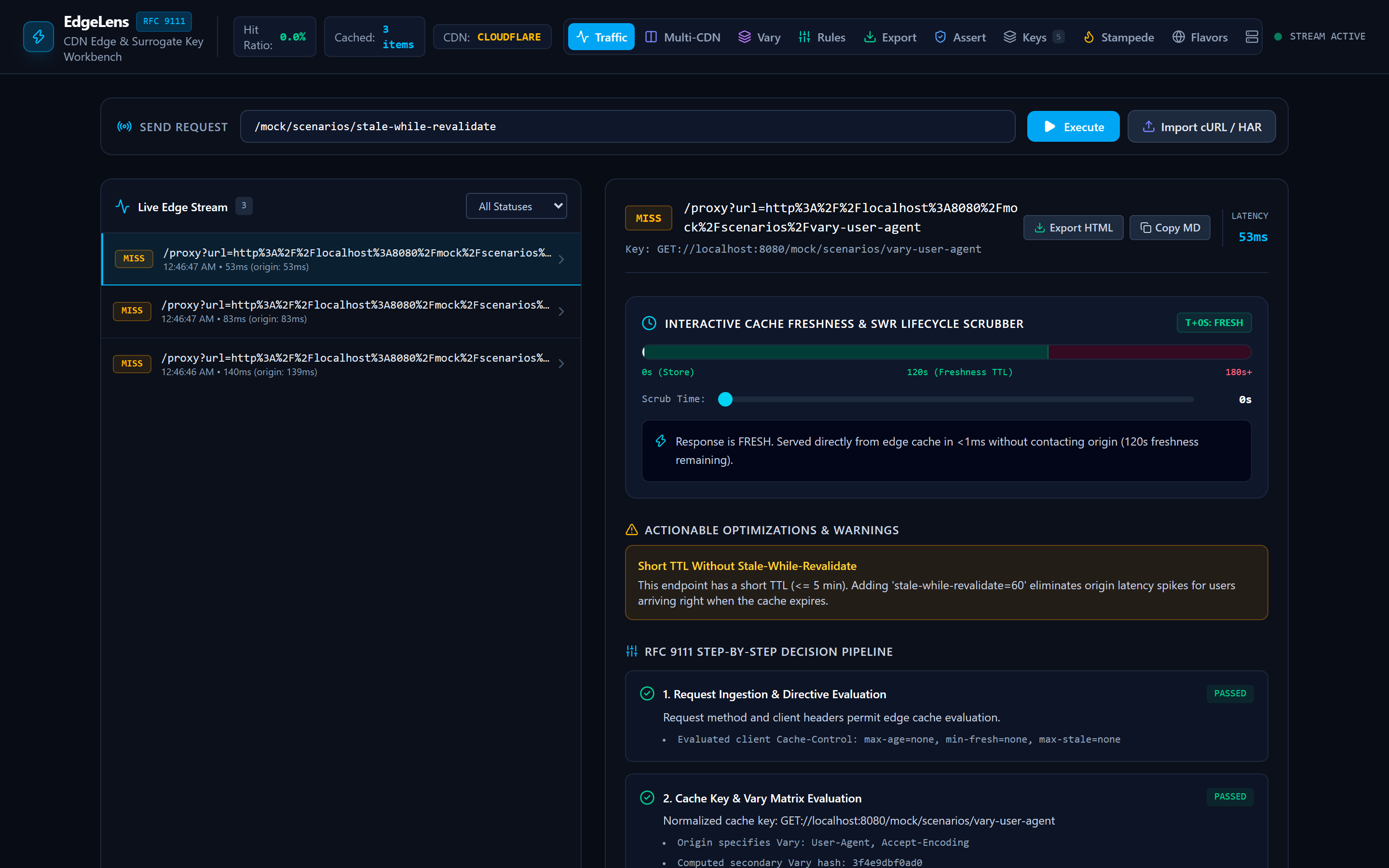Click the Cache Key & Vary Matrix heading

point(762,798)
